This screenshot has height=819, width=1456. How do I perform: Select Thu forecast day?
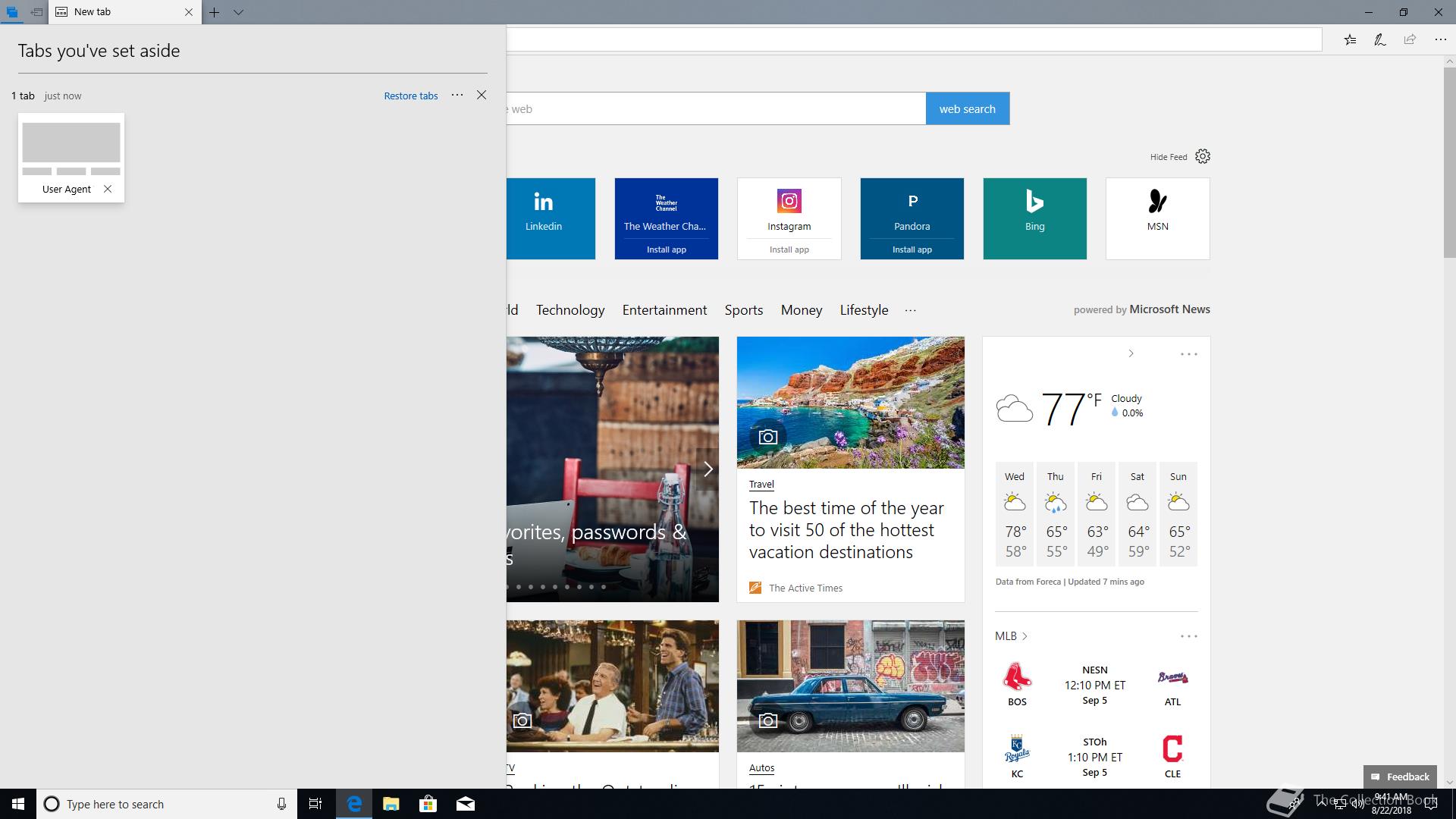1055,514
